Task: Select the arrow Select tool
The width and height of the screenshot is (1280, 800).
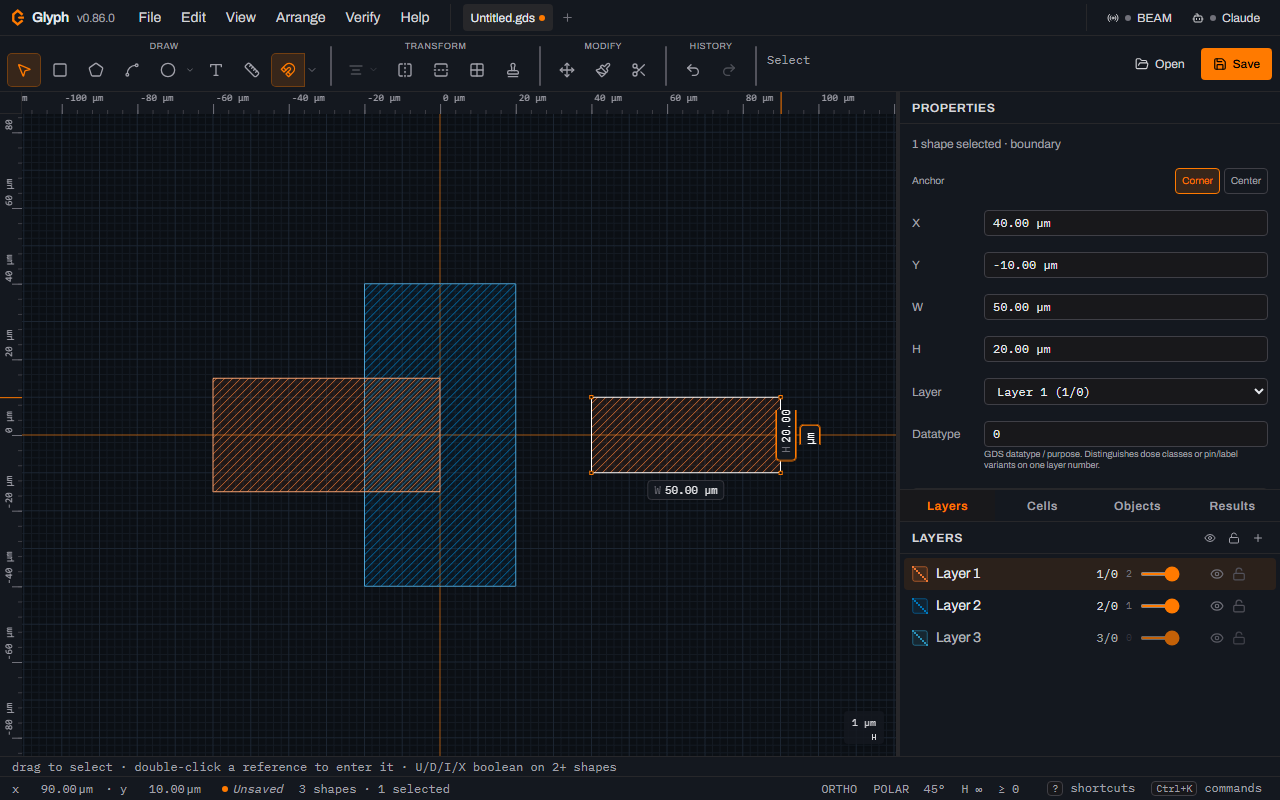Action: 24,70
